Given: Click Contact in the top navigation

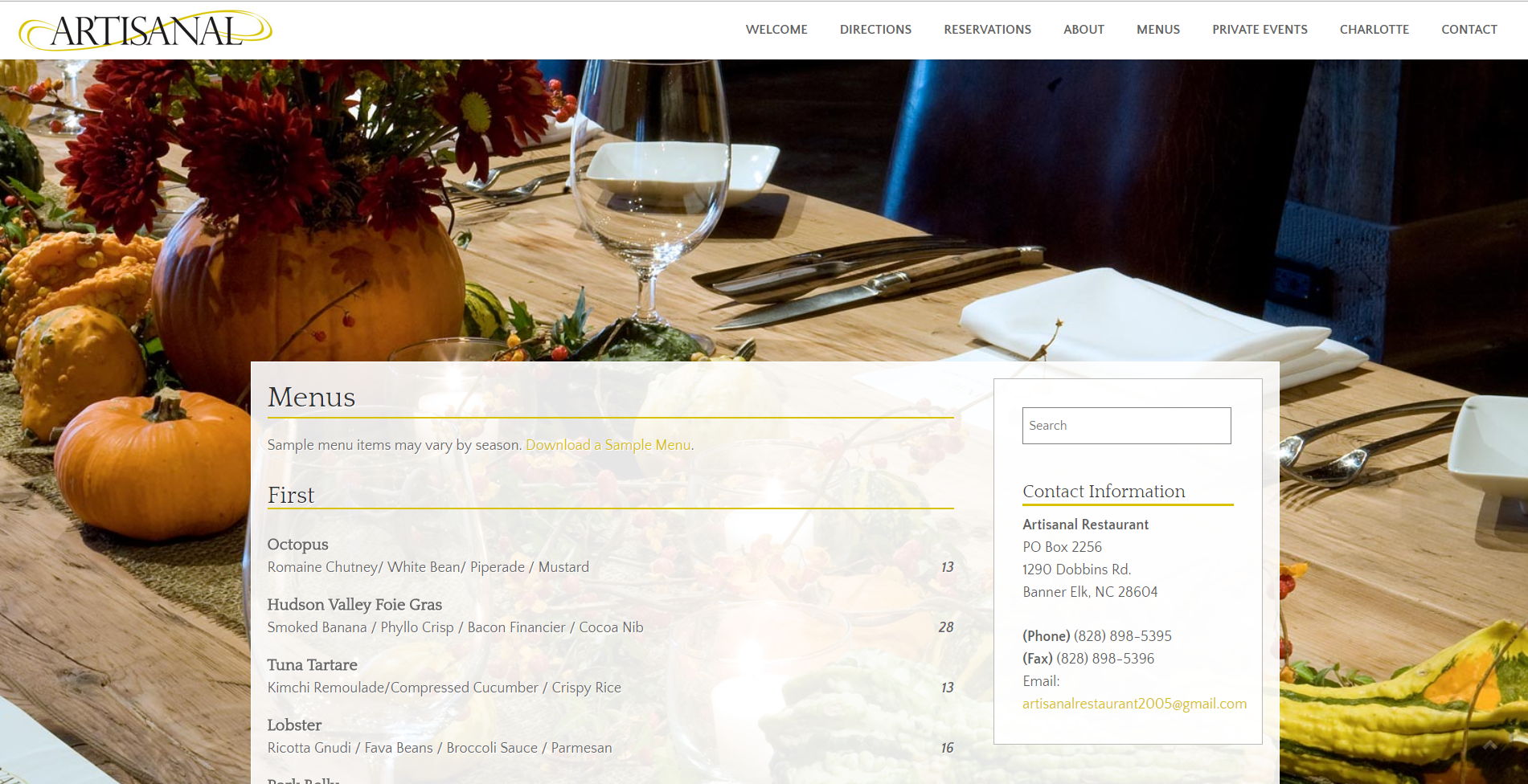Looking at the screenshot, I should [x=1469, y=30].
